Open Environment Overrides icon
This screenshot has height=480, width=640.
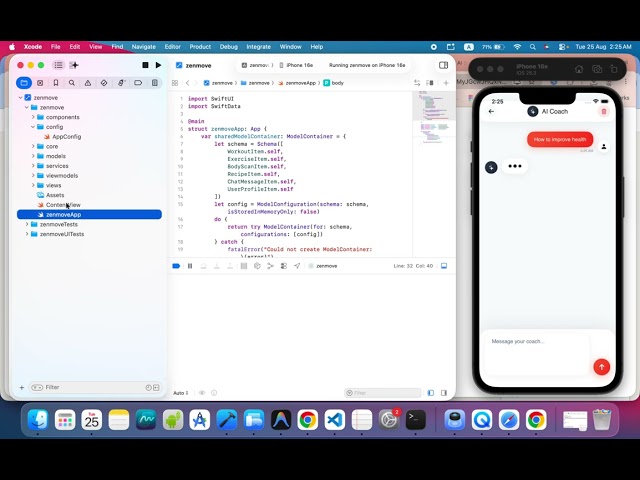coord(284,266)
